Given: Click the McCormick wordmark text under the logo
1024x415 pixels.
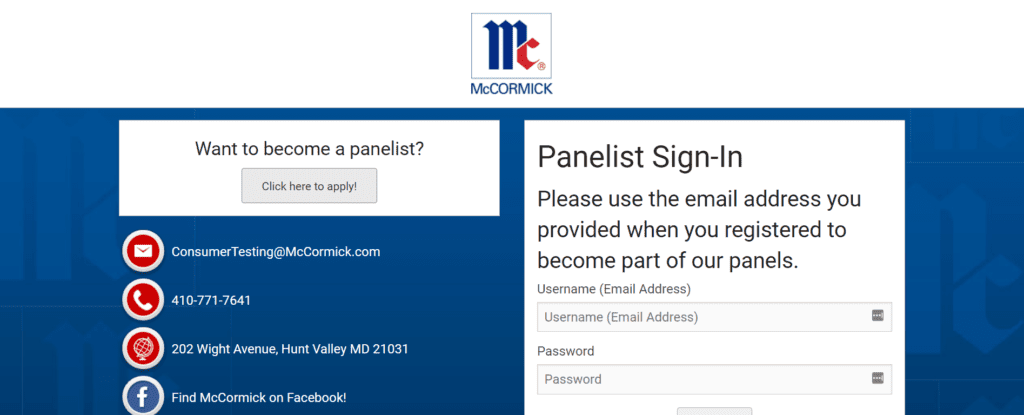Looking at the screenshot, I should tap(511, 88).
